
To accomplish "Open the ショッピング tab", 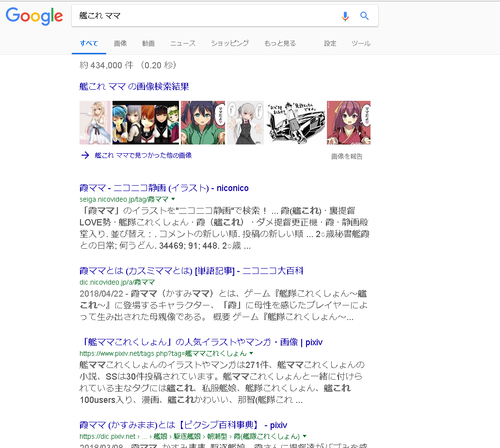I will (230, 43).
